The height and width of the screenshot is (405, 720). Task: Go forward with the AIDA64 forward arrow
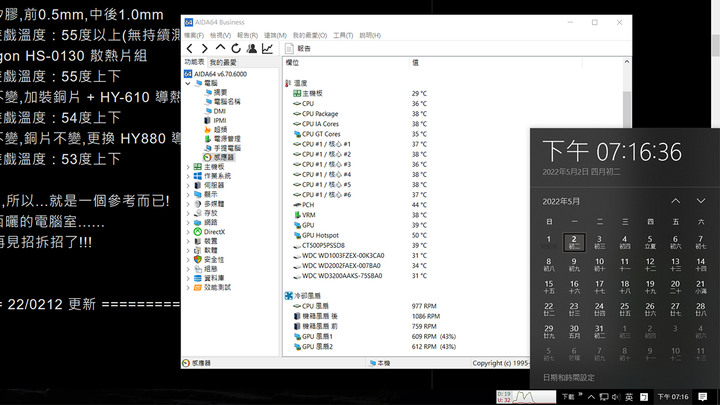point(205,48)
